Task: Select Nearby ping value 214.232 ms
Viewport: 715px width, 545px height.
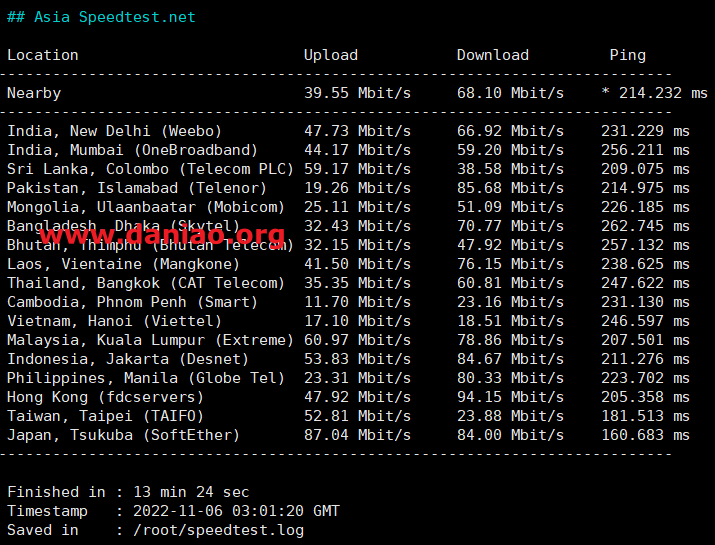Action: coord(663,93)
